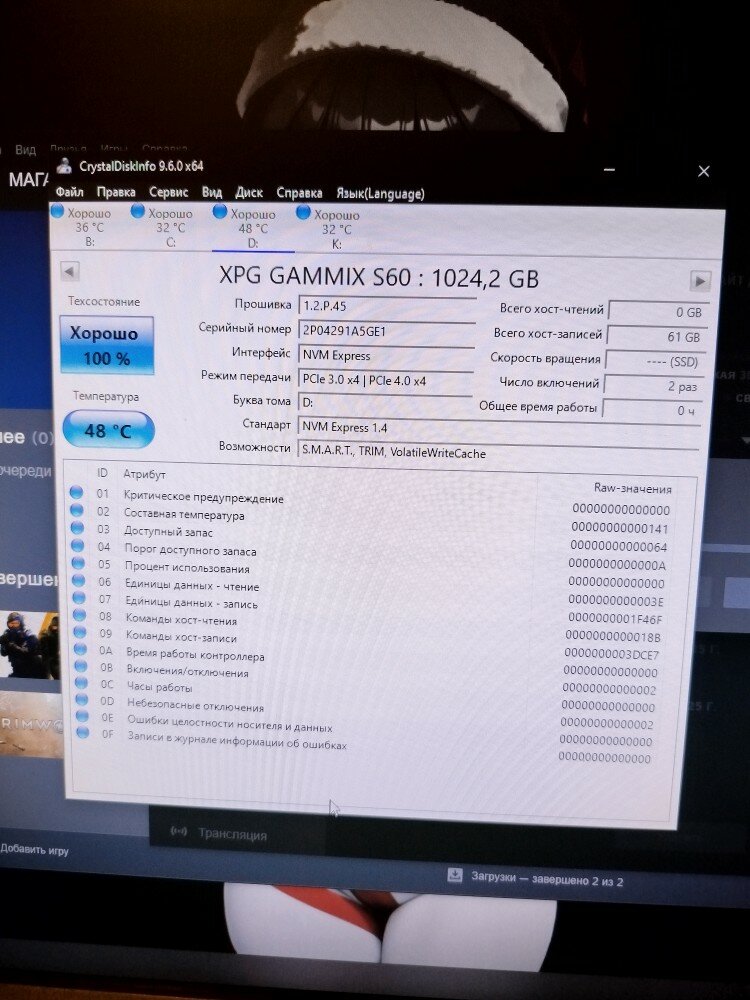Open the Язык(Language) menu

380,193
